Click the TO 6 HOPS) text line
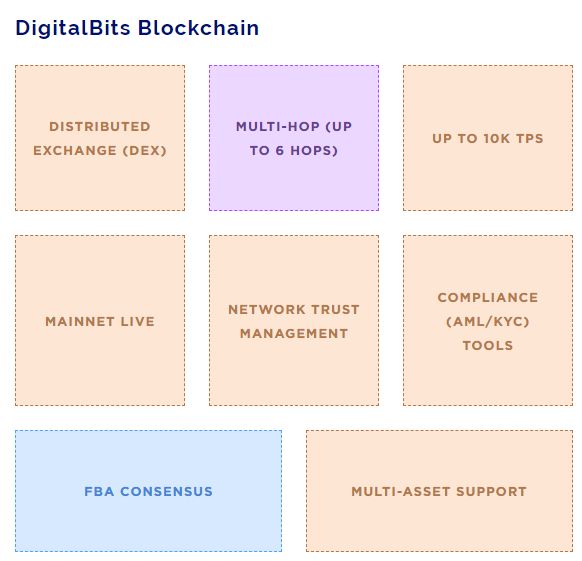Screen dimensions: 582x561 (294, 150)
